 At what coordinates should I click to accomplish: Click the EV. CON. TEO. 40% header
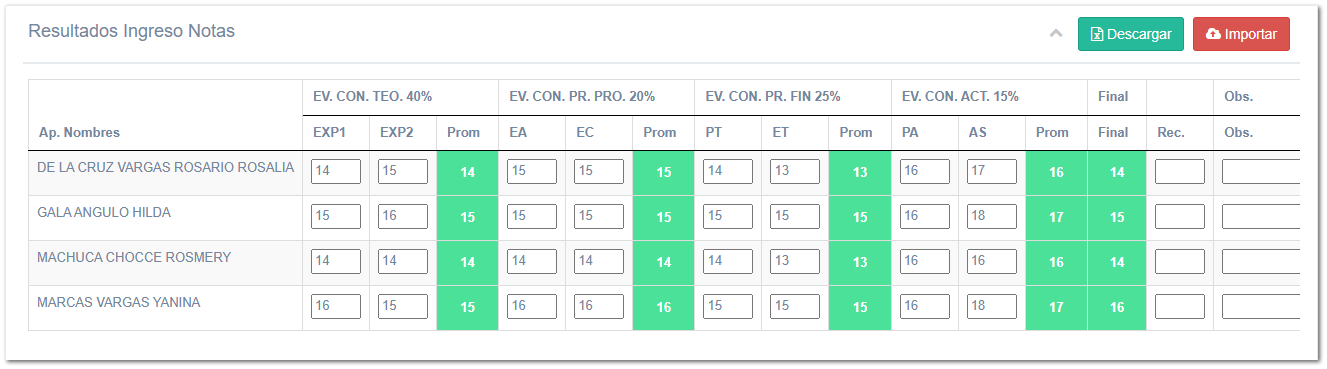pos(372,97)
